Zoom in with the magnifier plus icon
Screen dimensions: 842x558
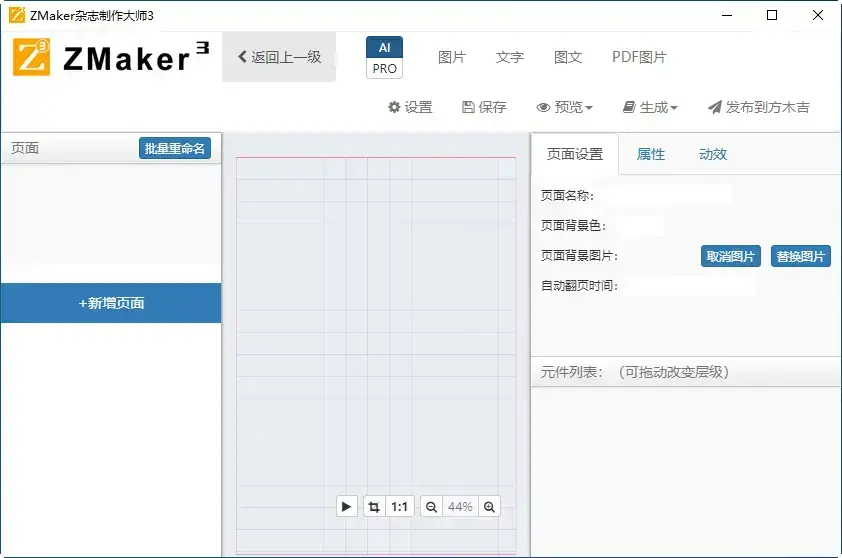tap(489, 506)
